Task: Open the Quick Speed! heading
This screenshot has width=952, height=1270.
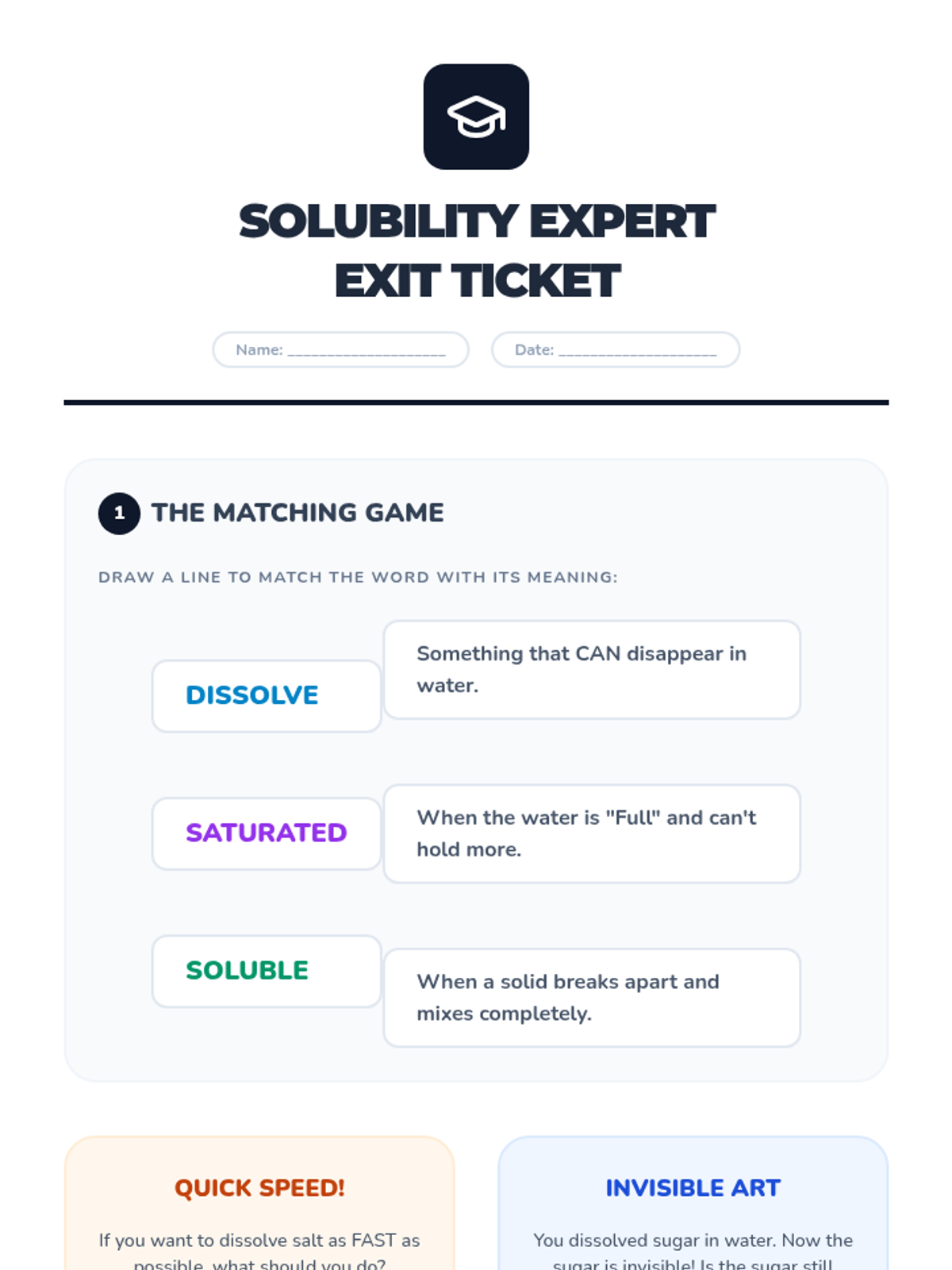Action: pyautogui.click(x=259, y=1187)
